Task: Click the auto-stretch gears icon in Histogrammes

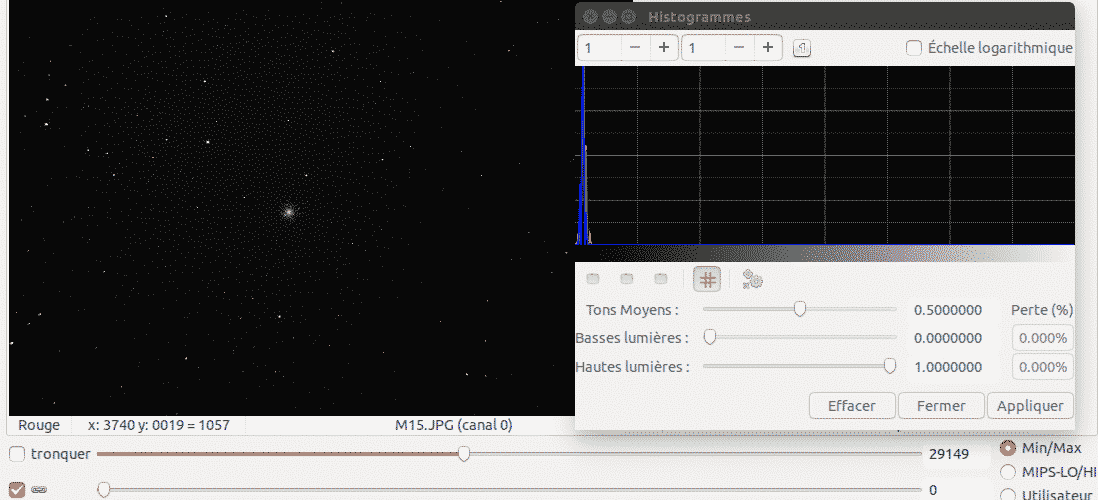Action: (x=752, y=279)
